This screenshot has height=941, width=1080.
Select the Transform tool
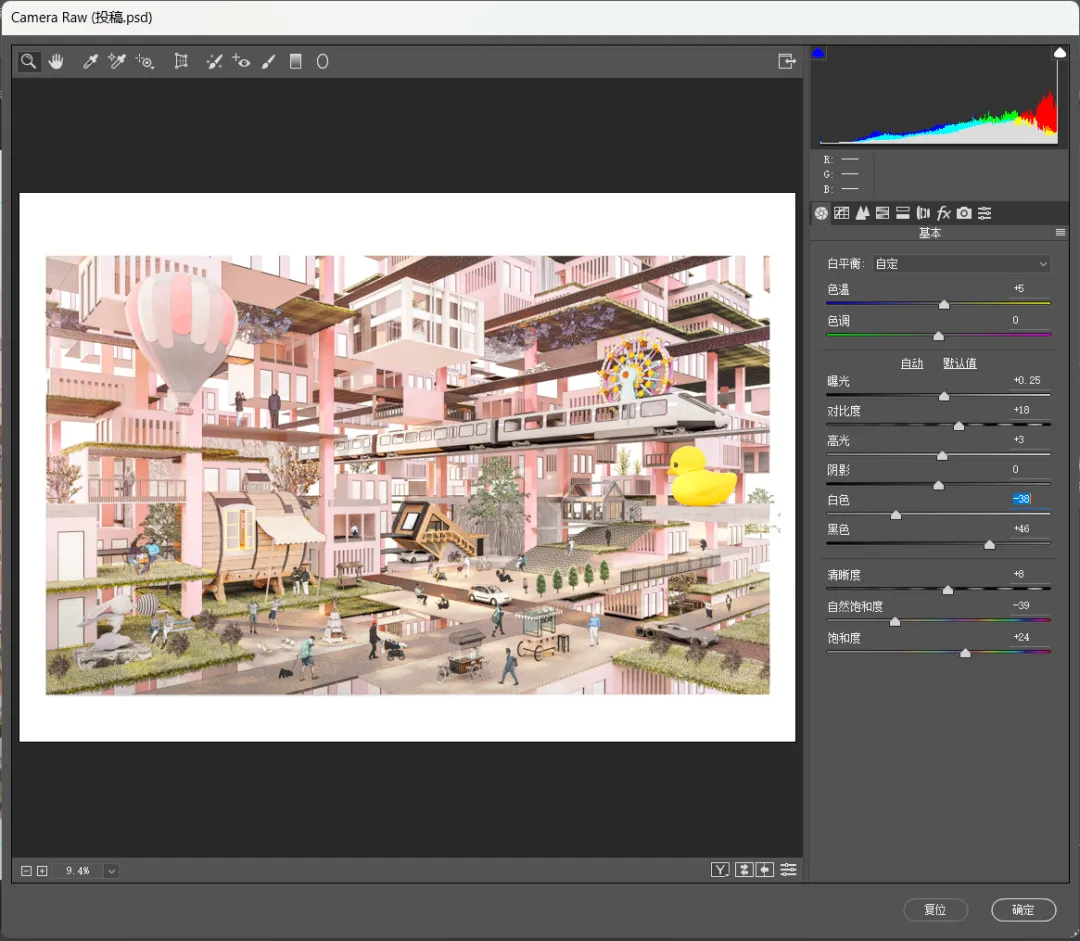(181, 61)
